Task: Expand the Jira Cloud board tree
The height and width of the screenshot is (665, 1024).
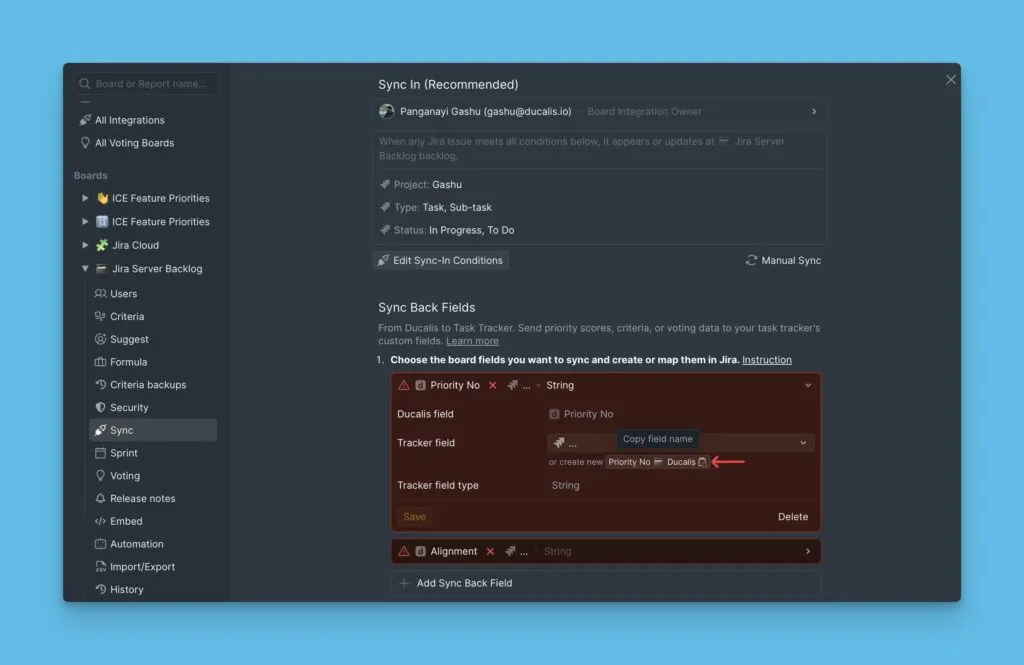Action: point(85,245)
